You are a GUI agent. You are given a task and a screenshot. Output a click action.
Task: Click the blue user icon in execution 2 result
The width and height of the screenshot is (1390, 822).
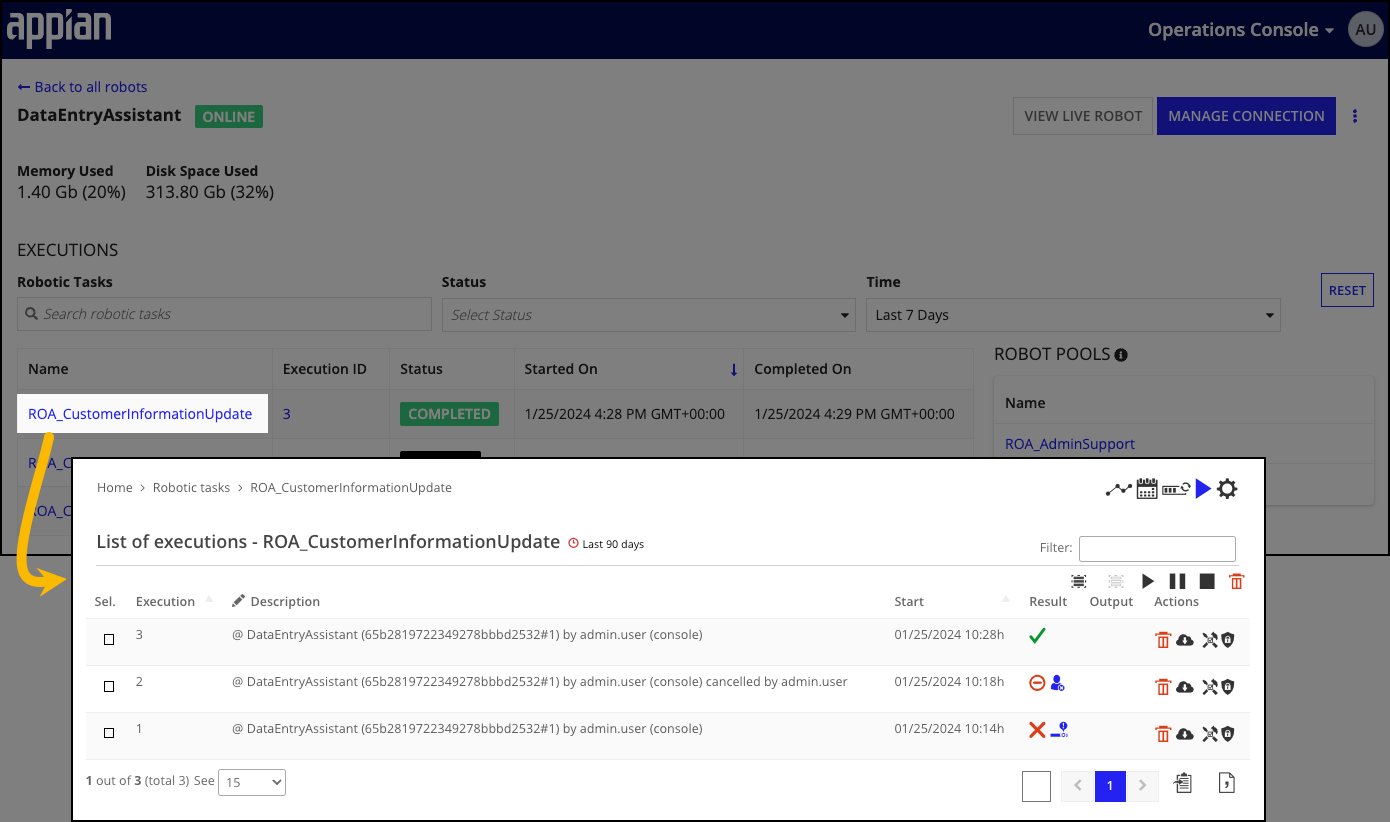1057,683
